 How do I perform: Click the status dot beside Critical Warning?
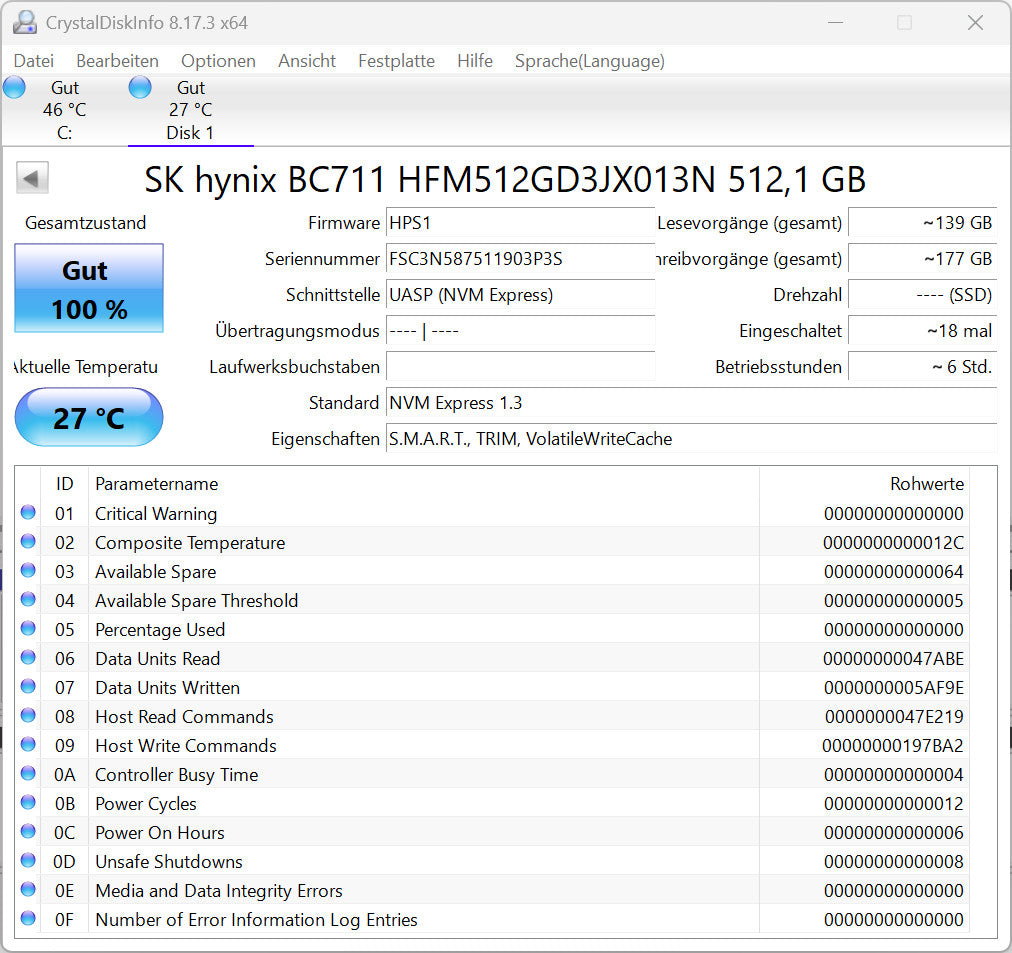pos(28,513)
